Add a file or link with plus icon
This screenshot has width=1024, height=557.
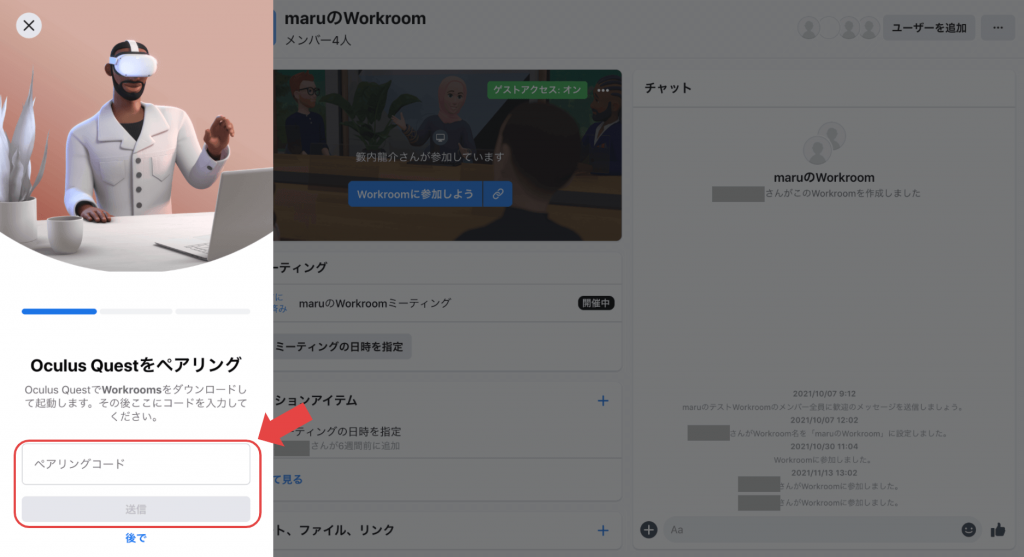pos(603,530)
